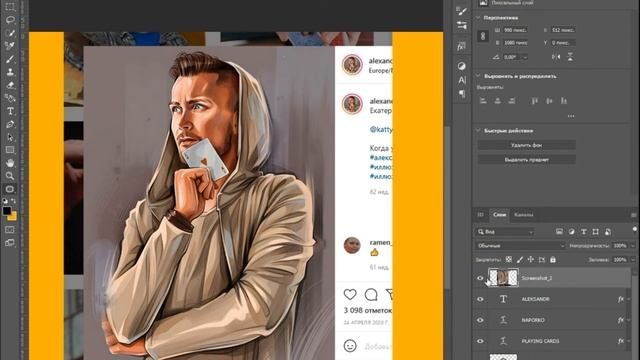Screen dimensions: 640x360
Task: Expand effects of ALEKSANDR layer
Action: coord(629,299)
